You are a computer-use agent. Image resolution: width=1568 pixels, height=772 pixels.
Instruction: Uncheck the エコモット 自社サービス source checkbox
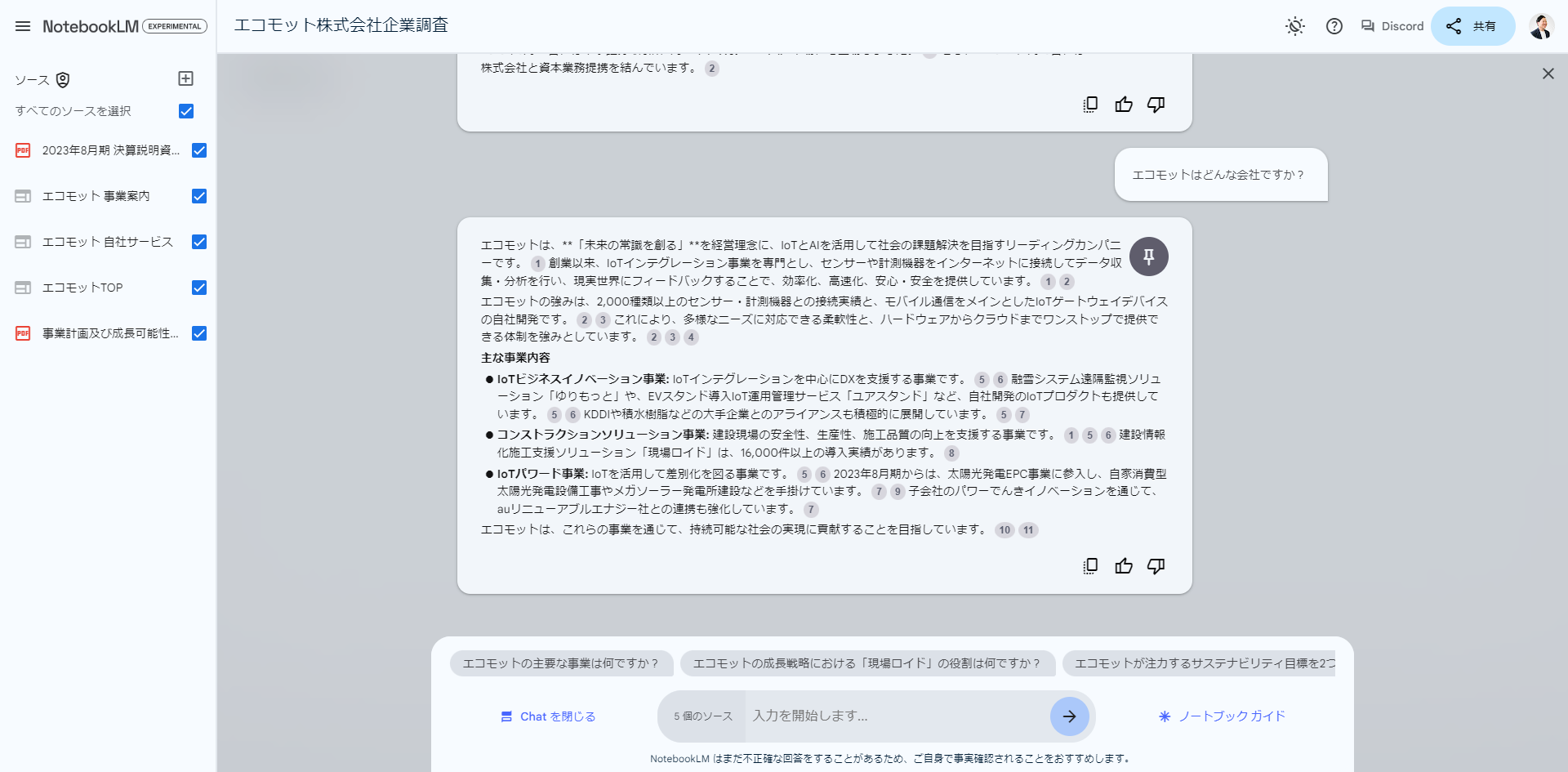click(x=199, y=242)
